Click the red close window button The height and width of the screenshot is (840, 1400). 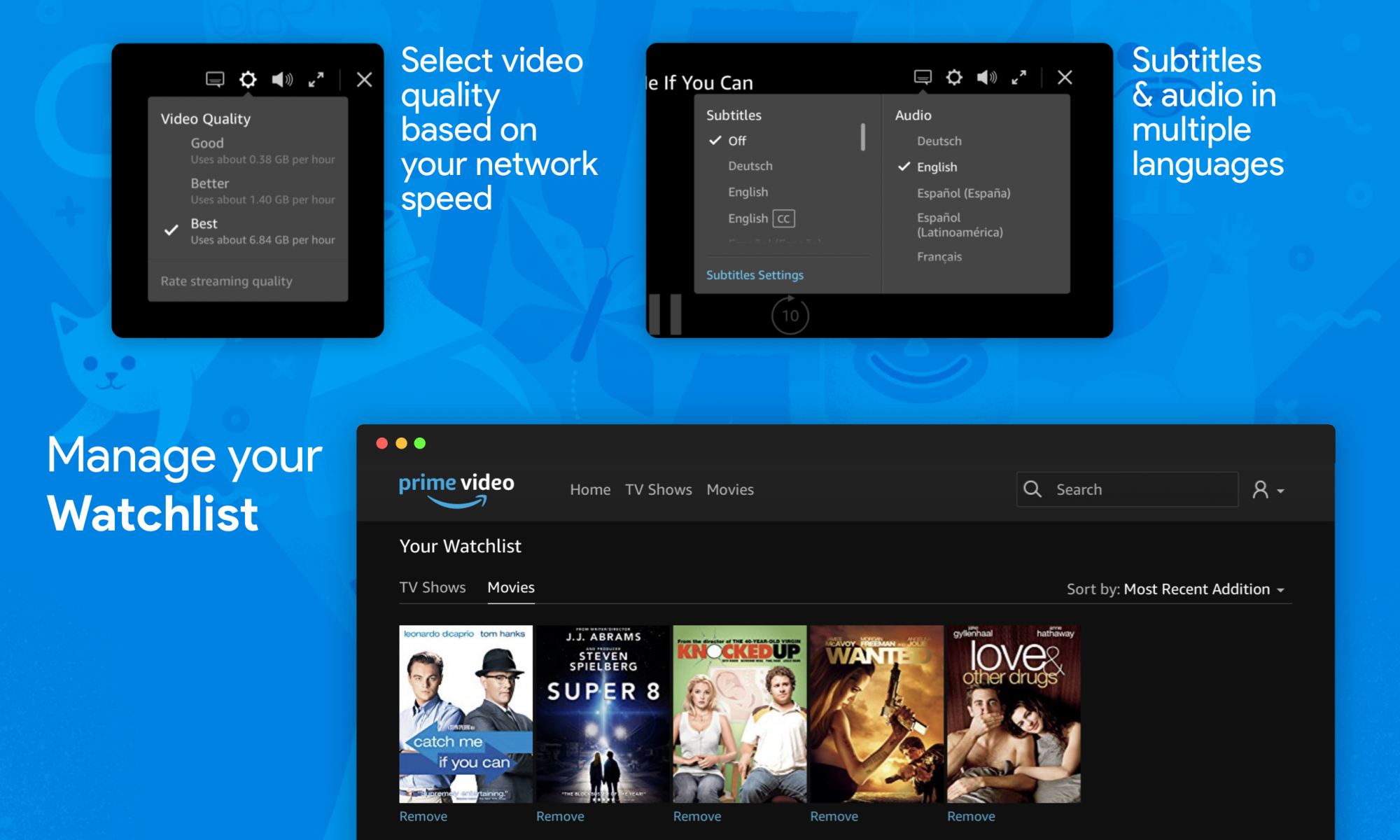pyautogui.click(x=382, y=443)
